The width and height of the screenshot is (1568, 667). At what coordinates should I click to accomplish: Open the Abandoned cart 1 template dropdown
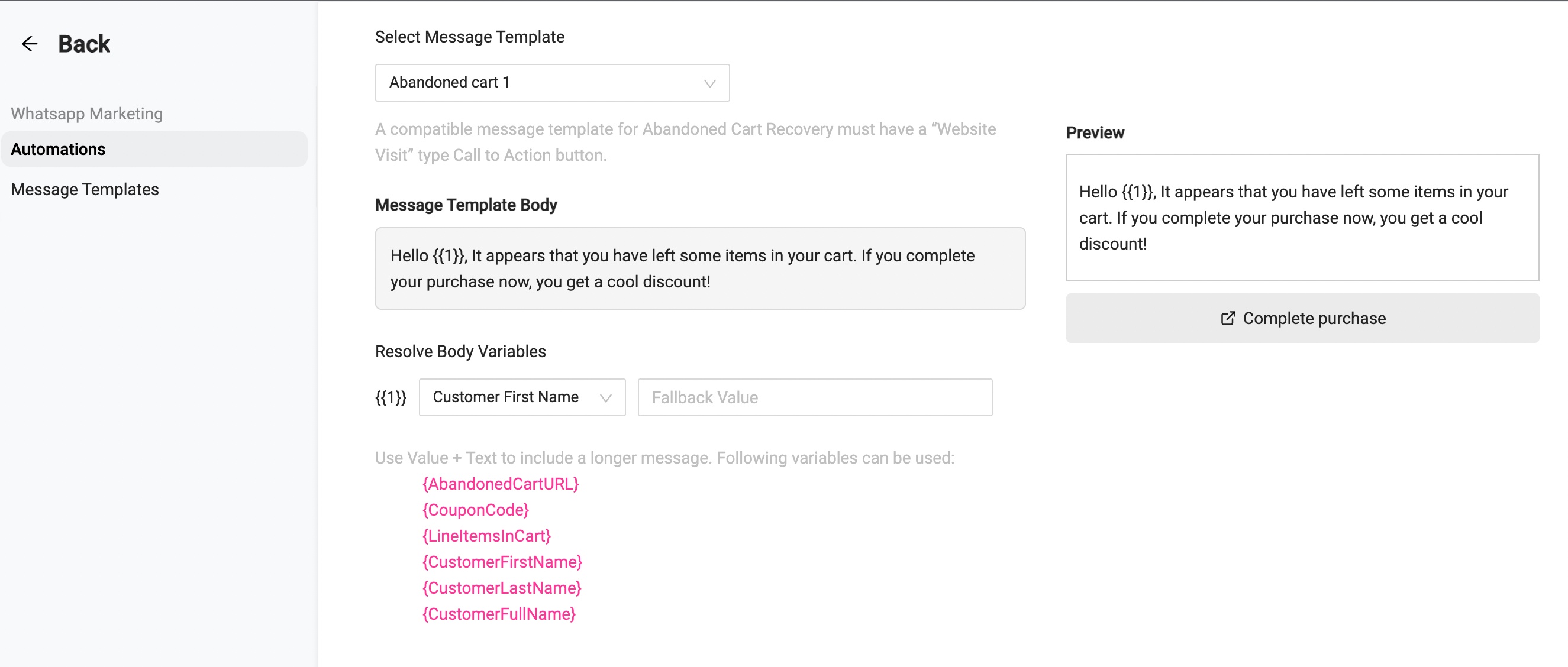click(552, 83)
